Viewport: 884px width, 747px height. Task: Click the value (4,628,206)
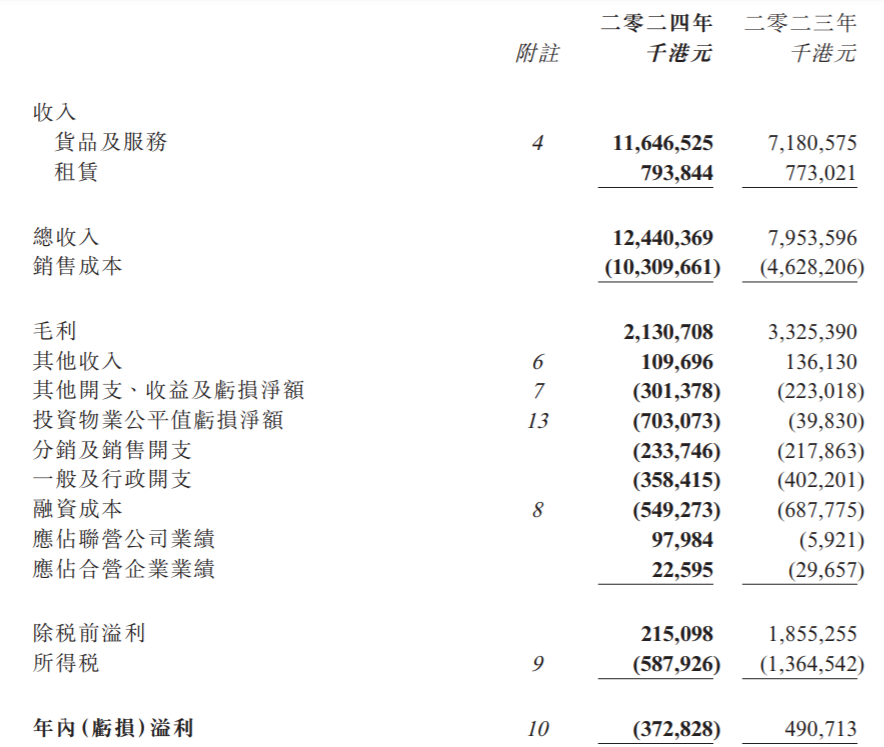(811, 267)
